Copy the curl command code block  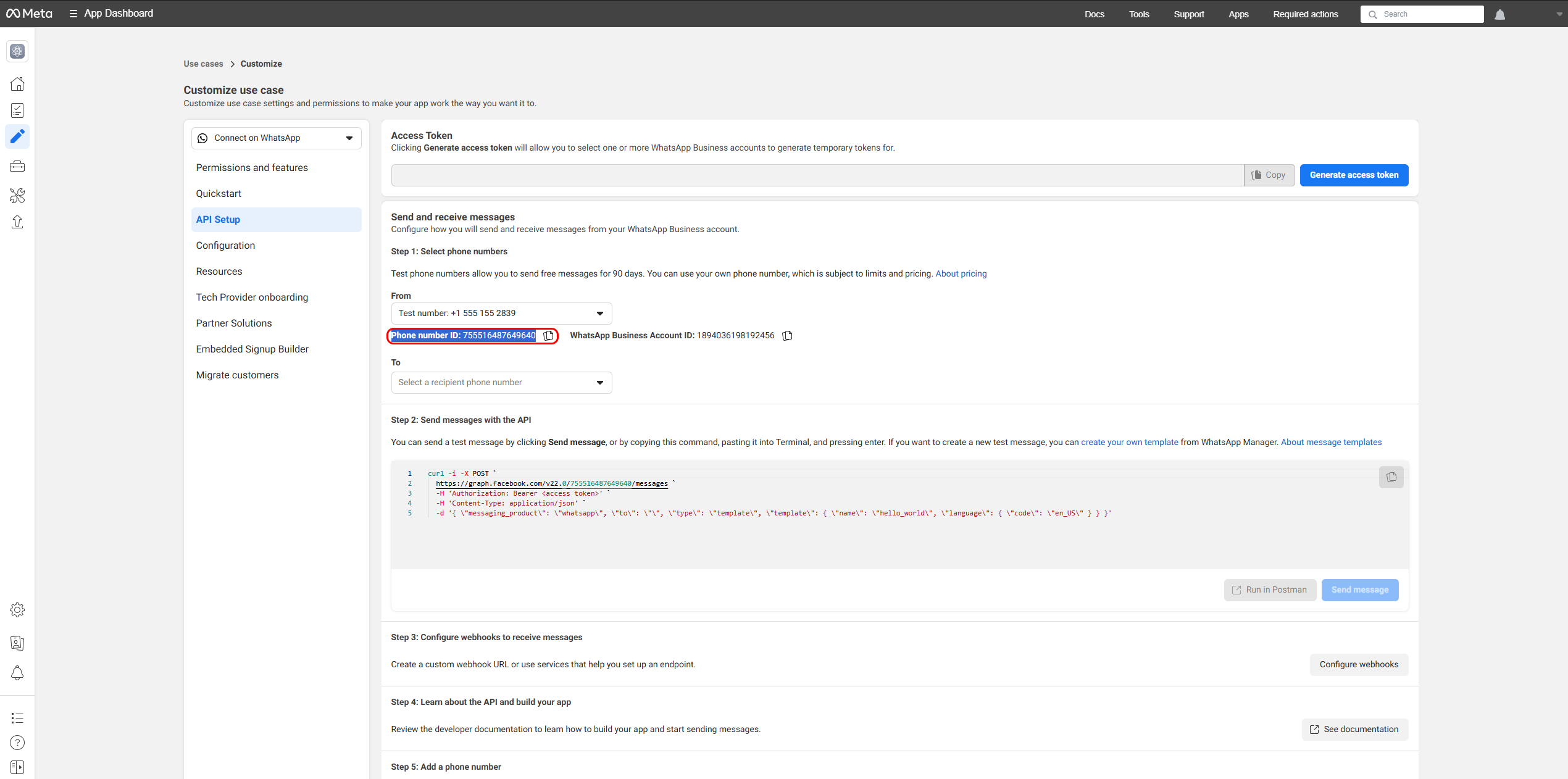coord(1391,477)
